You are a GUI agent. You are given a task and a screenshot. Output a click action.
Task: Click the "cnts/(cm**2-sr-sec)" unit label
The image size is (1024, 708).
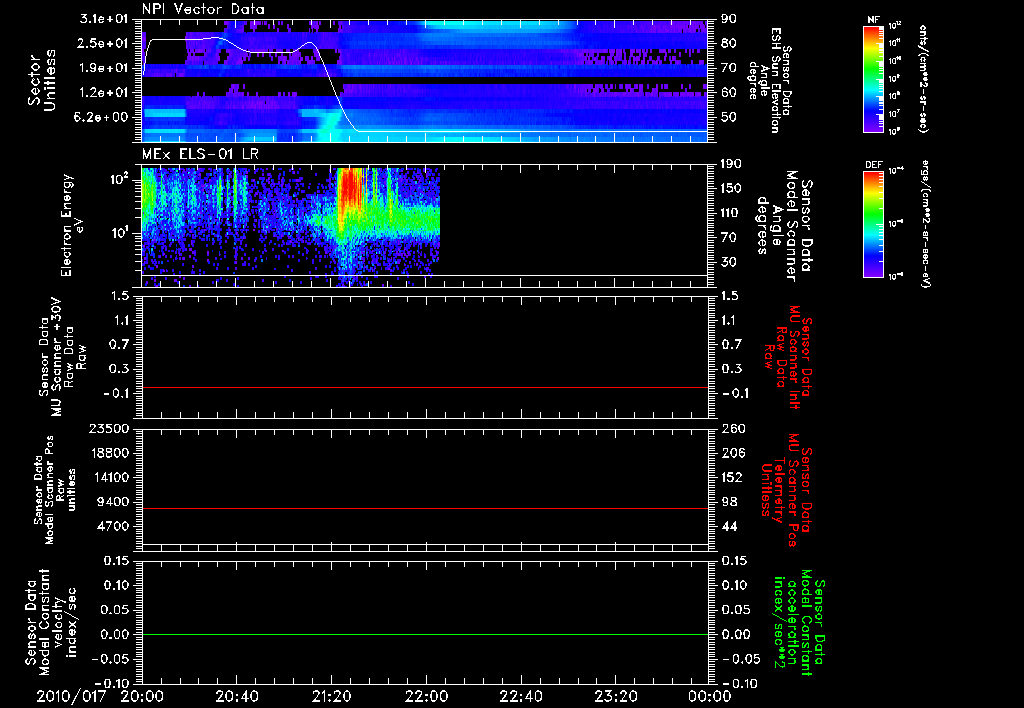tap(923, 79)
